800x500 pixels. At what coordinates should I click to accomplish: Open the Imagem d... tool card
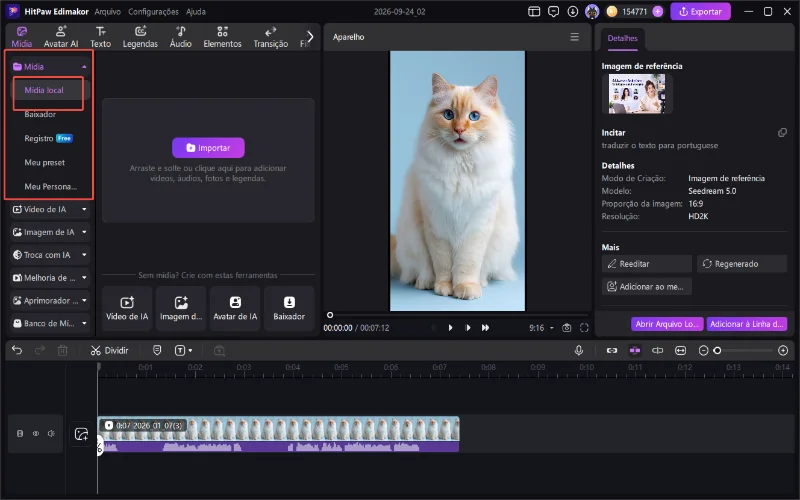(181, 308)
